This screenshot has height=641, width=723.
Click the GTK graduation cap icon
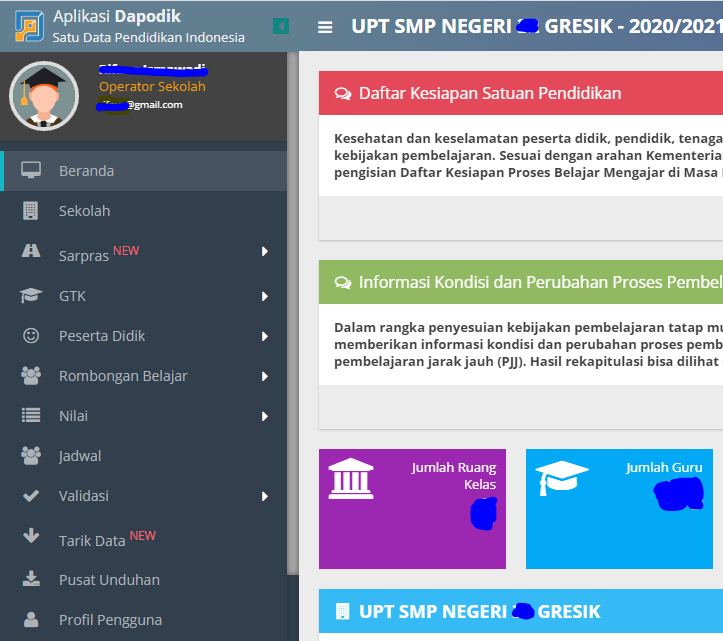click(31, 295)
